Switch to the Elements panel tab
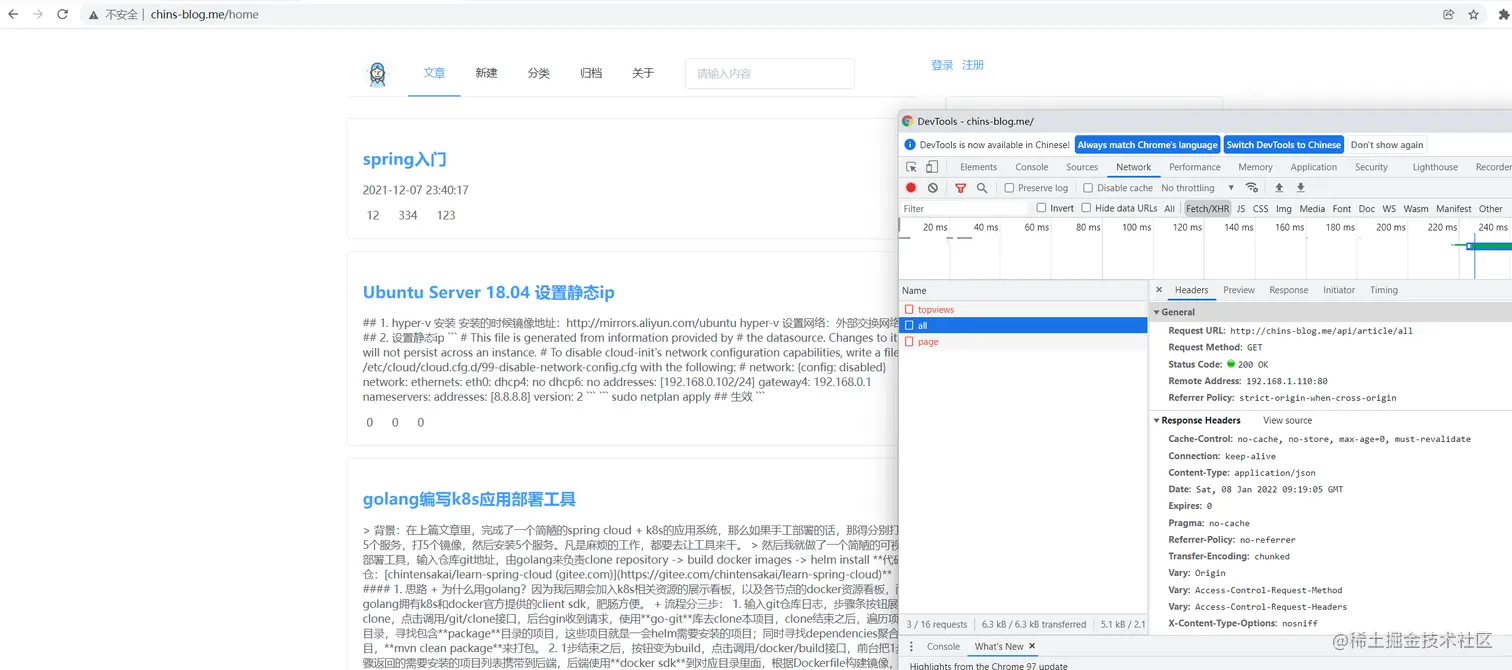Screen dimensions: 1512x670 (978, 167)
